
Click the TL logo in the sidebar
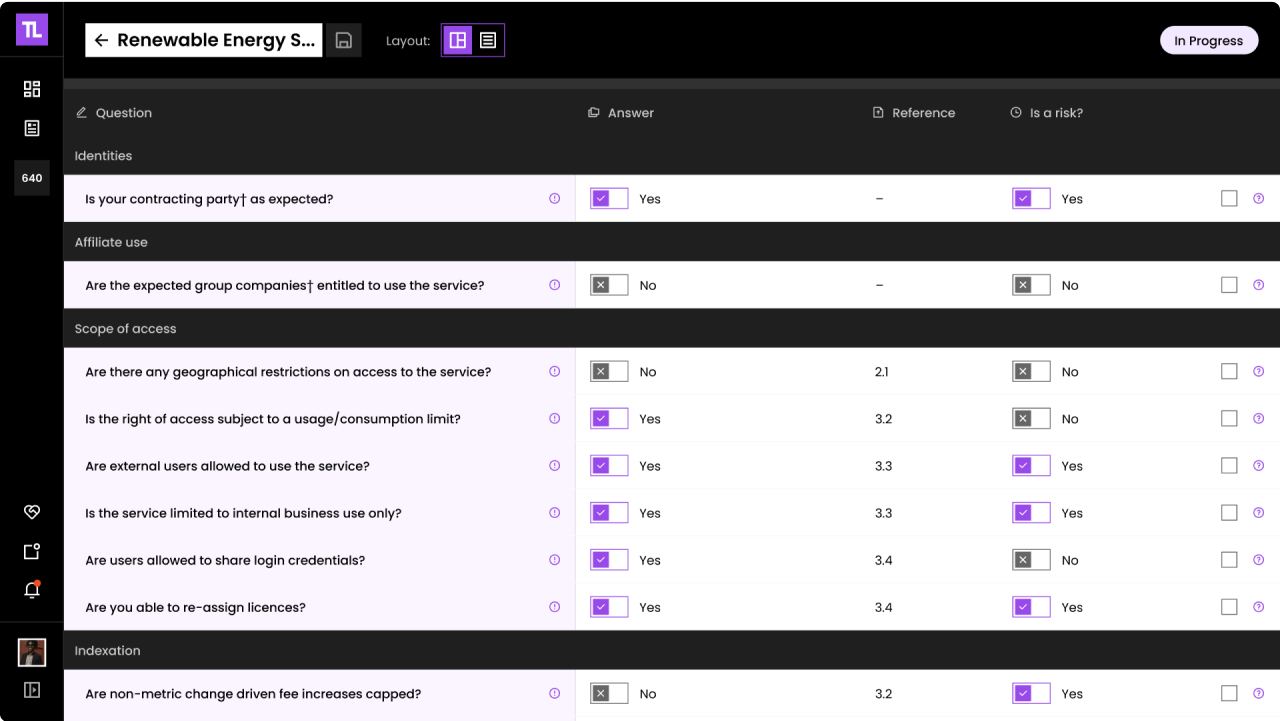[x=32, y=30]
